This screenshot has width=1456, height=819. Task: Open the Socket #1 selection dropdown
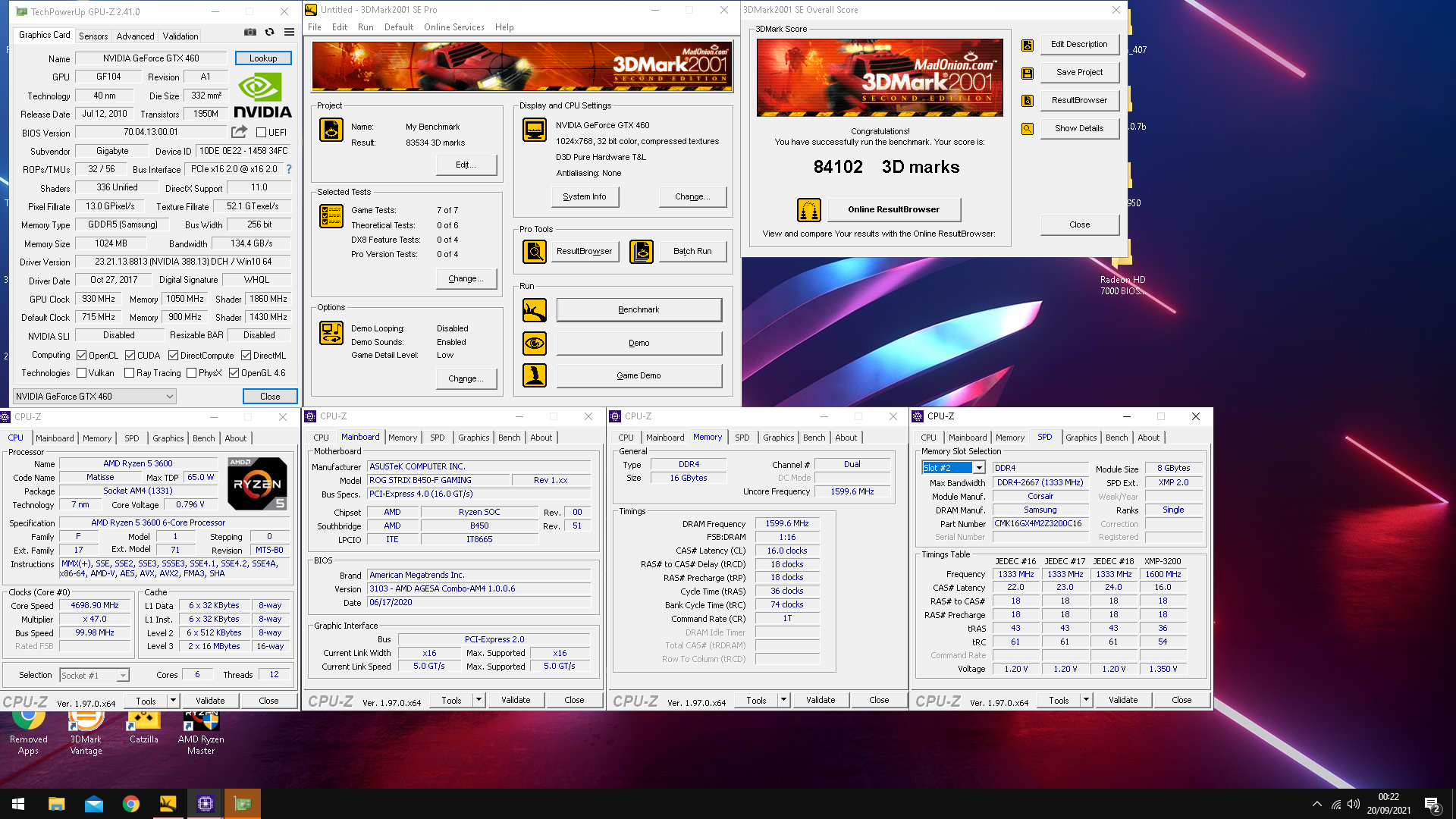94,675
